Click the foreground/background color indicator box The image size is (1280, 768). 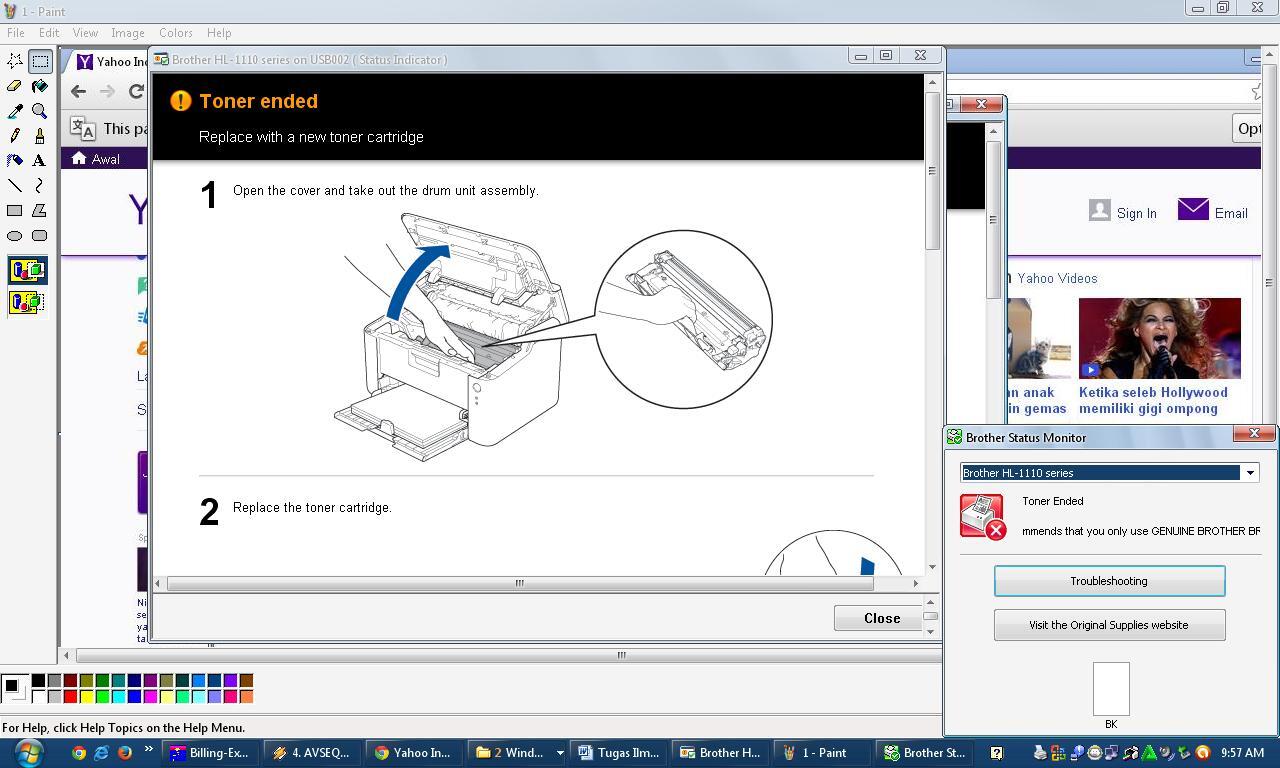tap(14, 688)
